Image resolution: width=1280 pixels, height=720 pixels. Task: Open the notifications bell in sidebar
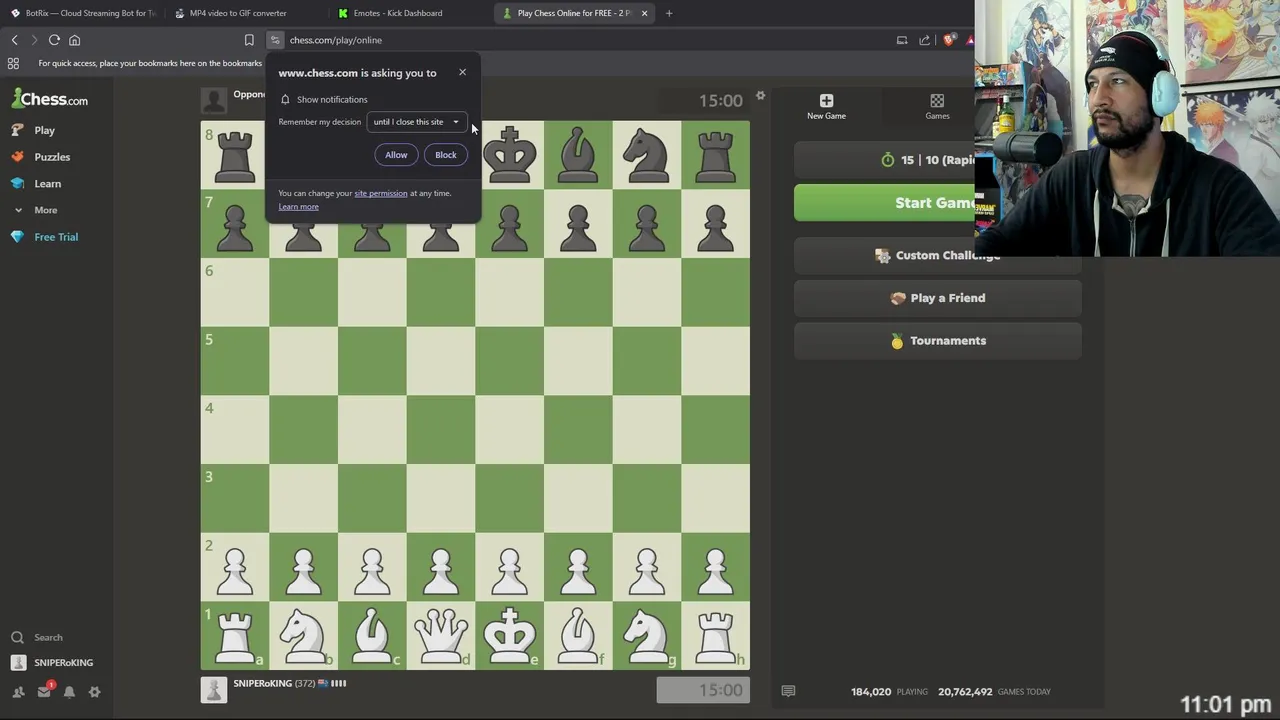pos(69,692)
